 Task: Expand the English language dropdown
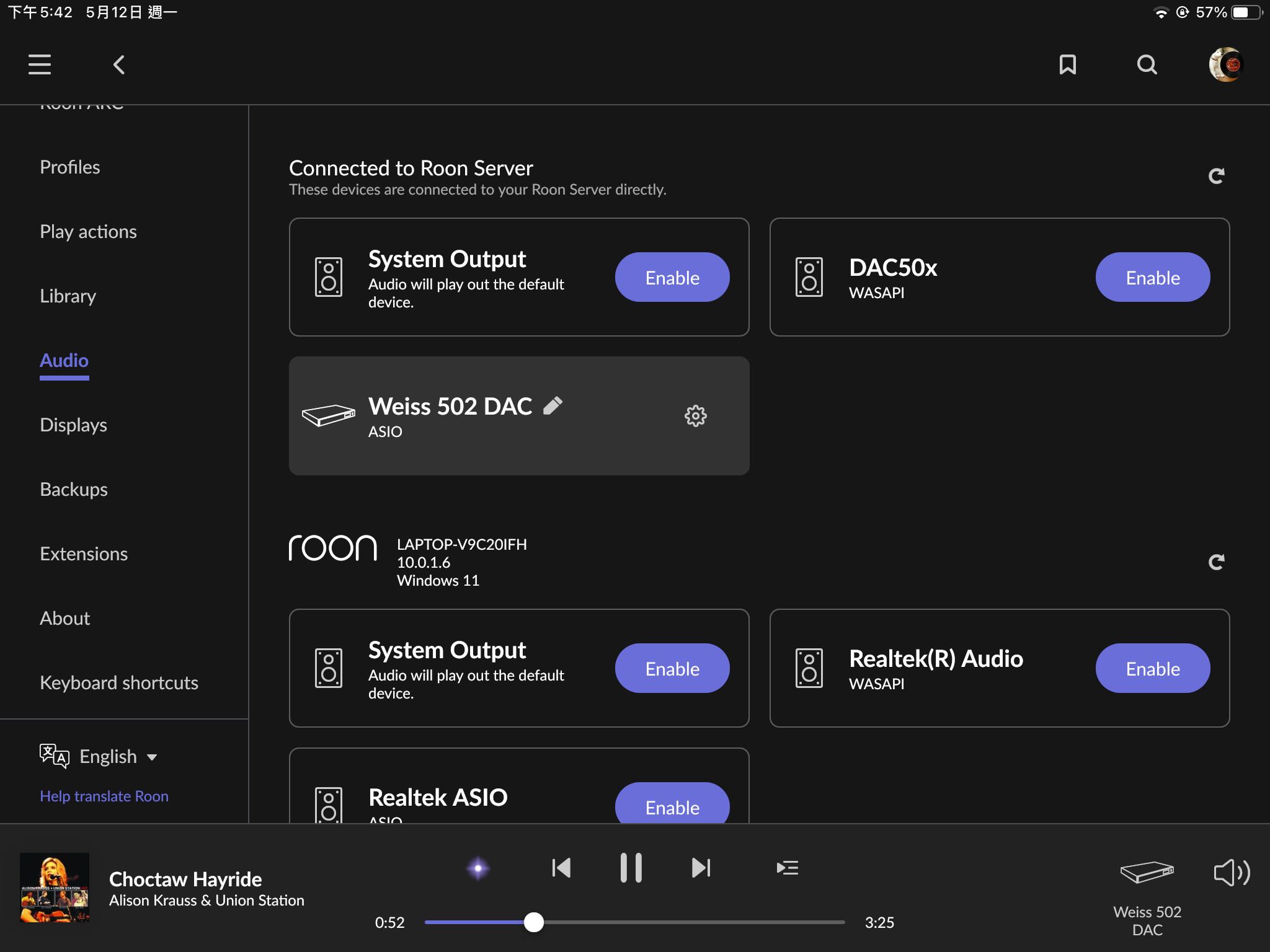(118, 756)
